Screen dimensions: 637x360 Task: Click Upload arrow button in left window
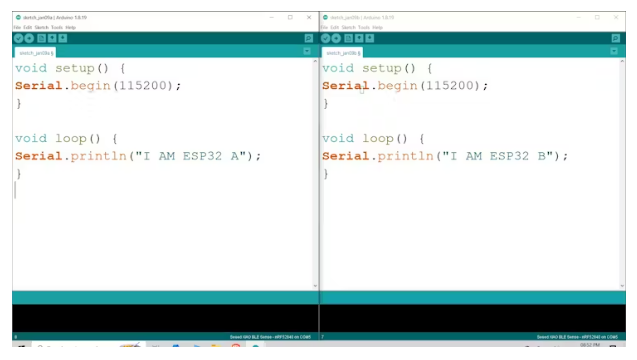(29, 39)
